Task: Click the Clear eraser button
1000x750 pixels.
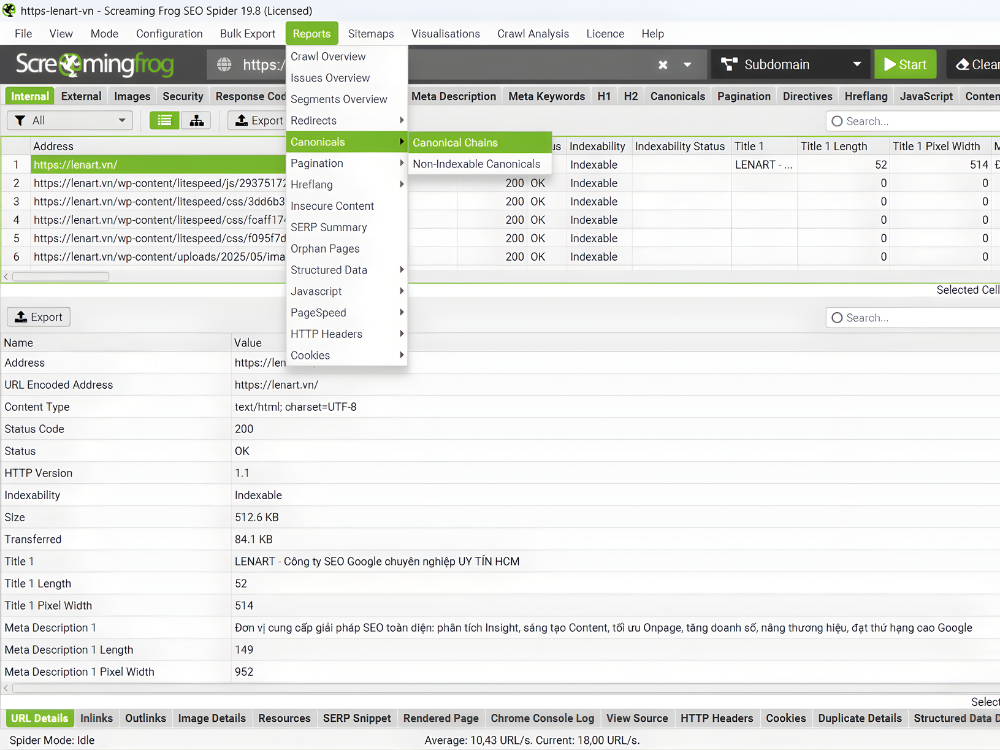Action: tap(975, 65)
